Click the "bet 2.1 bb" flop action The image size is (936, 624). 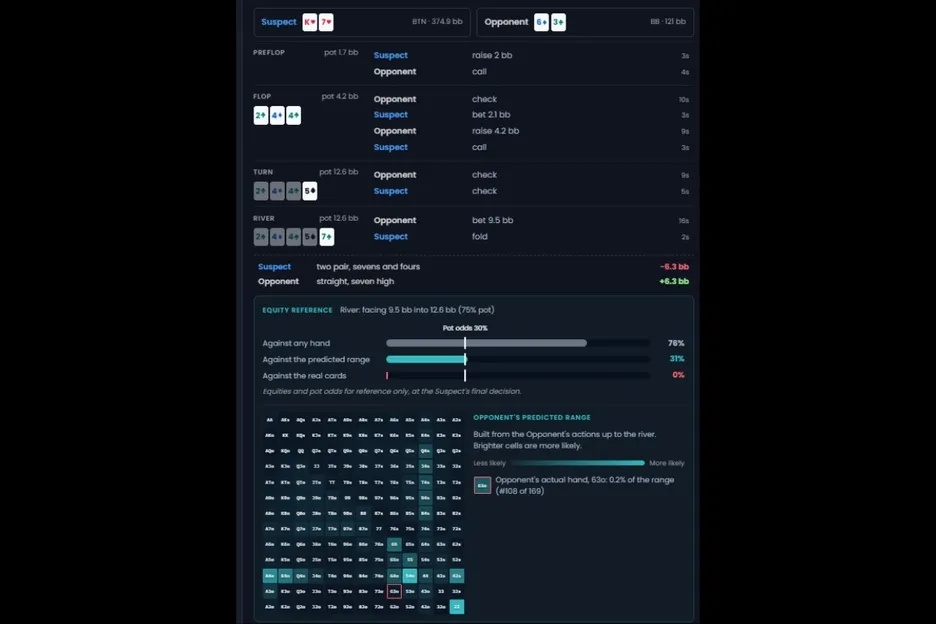click(491, 115)
